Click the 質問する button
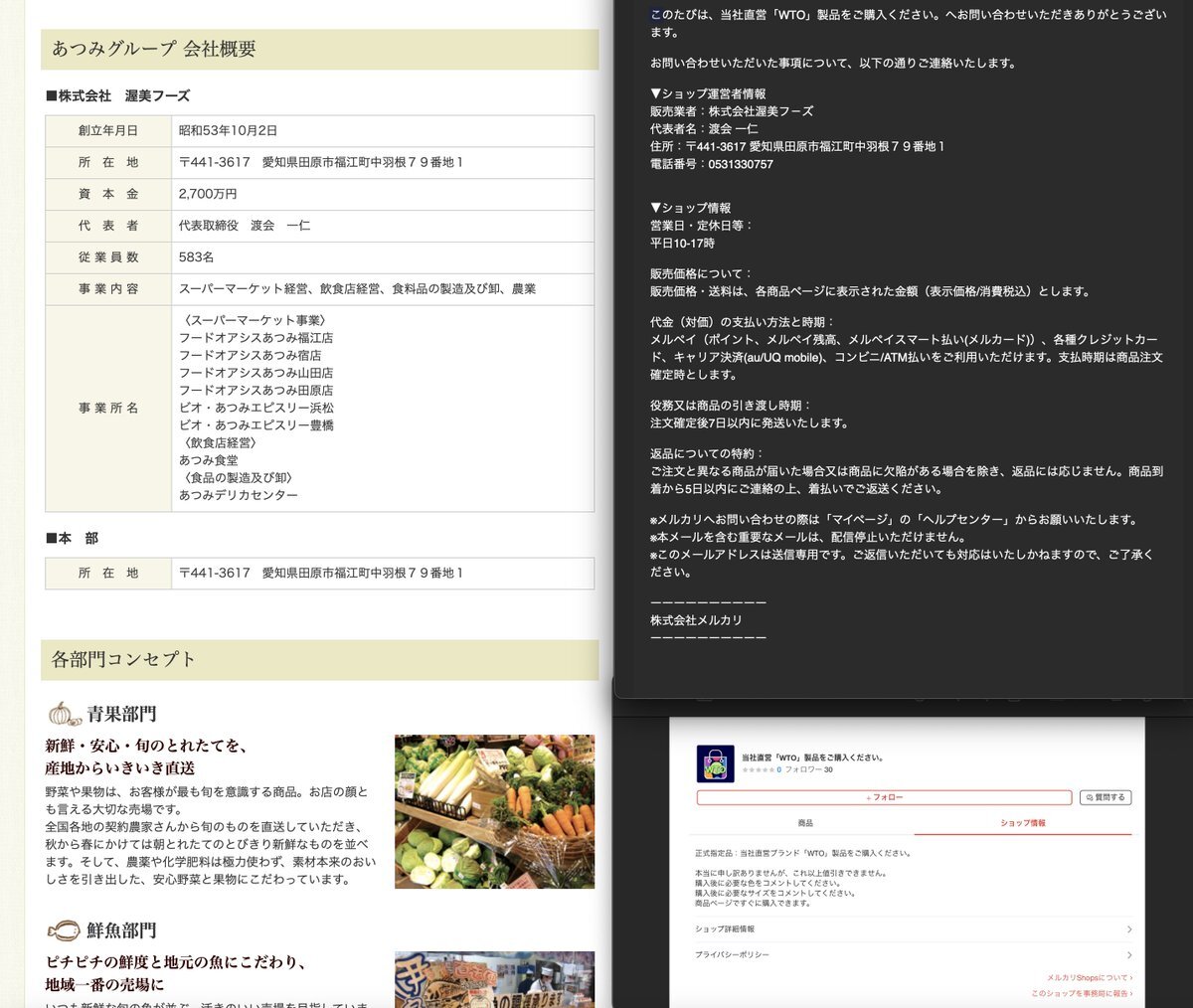The width and height of the screenshot is (1193, 1008). click(1106, 797)
